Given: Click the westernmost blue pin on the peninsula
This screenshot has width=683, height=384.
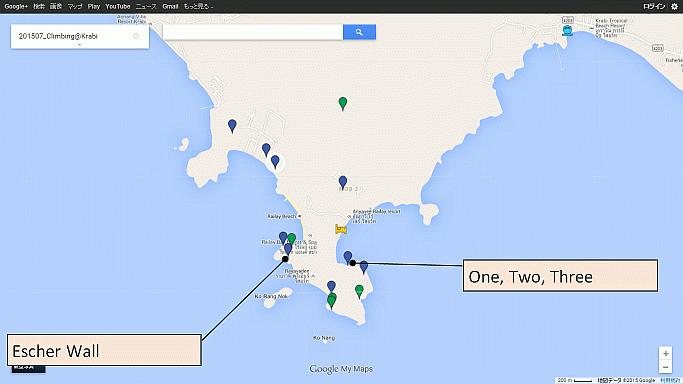Looking at the screenshot, I should coord(232,126).
